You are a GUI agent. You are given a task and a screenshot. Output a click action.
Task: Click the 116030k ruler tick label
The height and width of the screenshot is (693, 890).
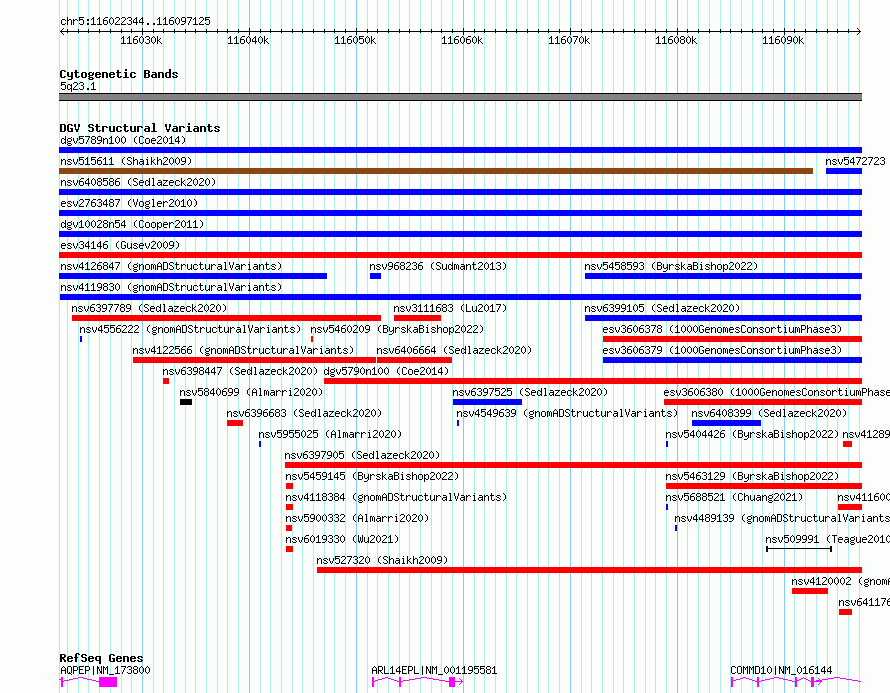point(141,40)
